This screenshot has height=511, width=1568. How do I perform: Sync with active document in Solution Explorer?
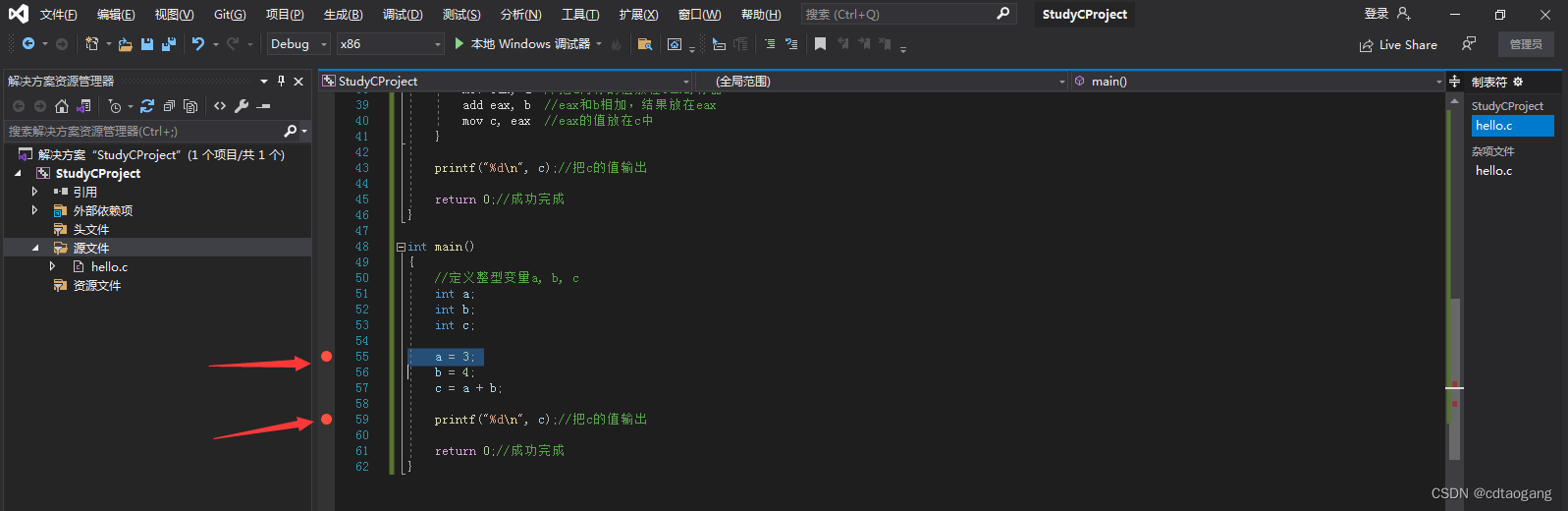[x=147, y=106]
